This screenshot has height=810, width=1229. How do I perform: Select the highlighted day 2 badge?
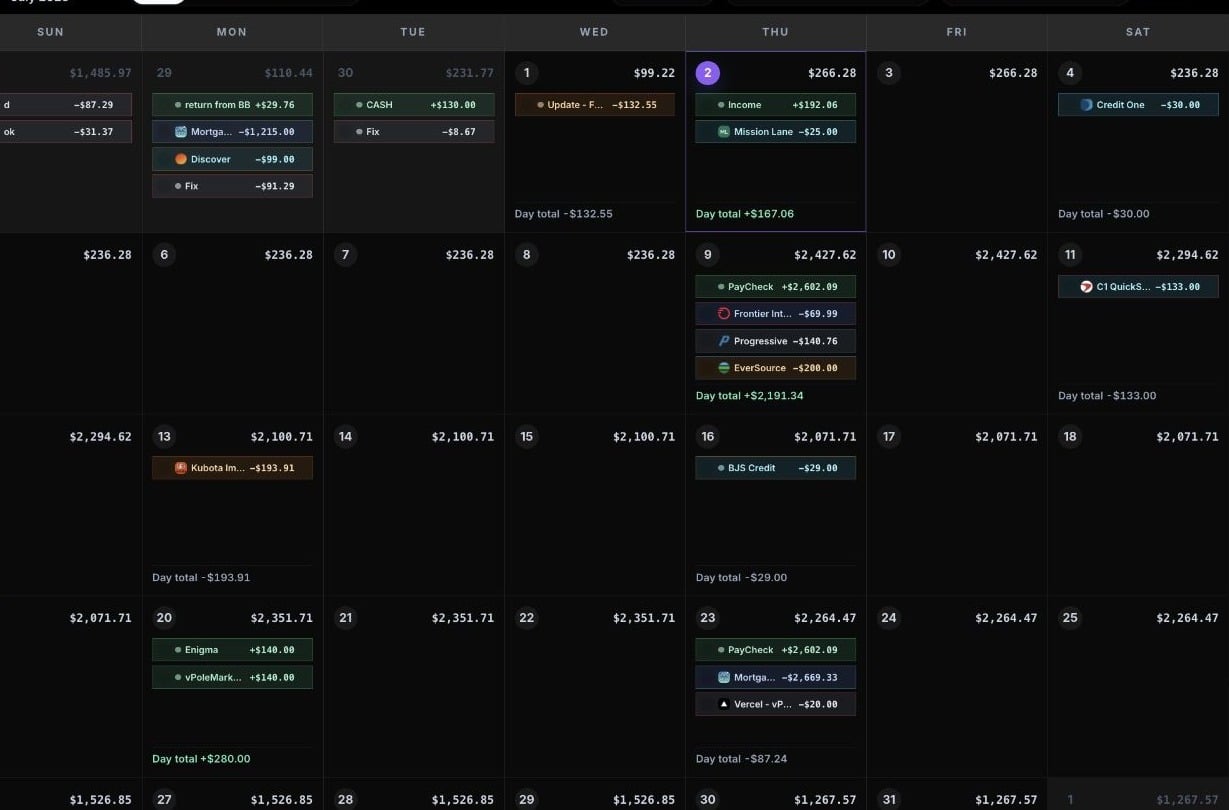[x=708, y=73]
